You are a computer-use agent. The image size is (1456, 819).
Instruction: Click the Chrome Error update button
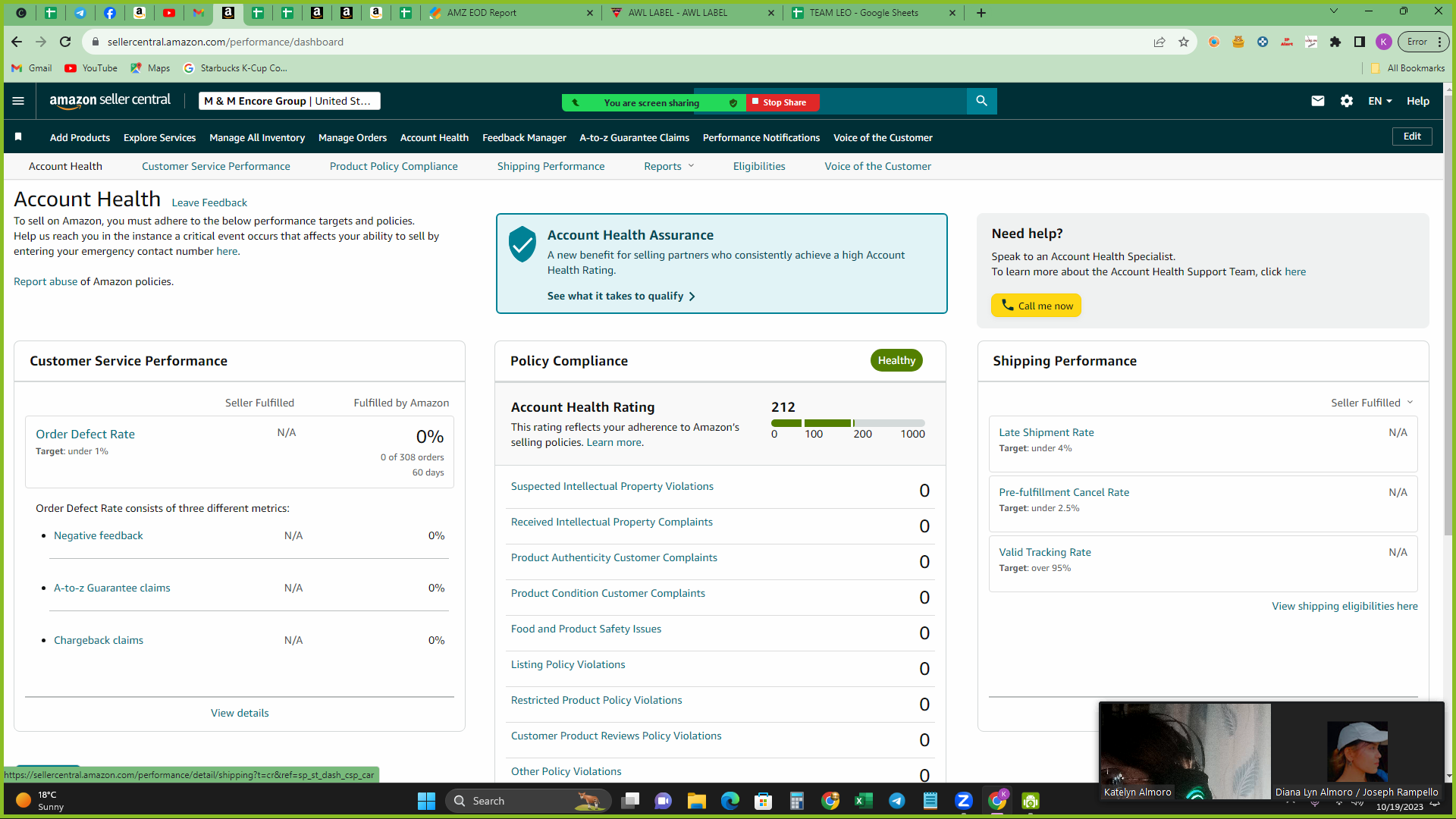coord(1424,42)
